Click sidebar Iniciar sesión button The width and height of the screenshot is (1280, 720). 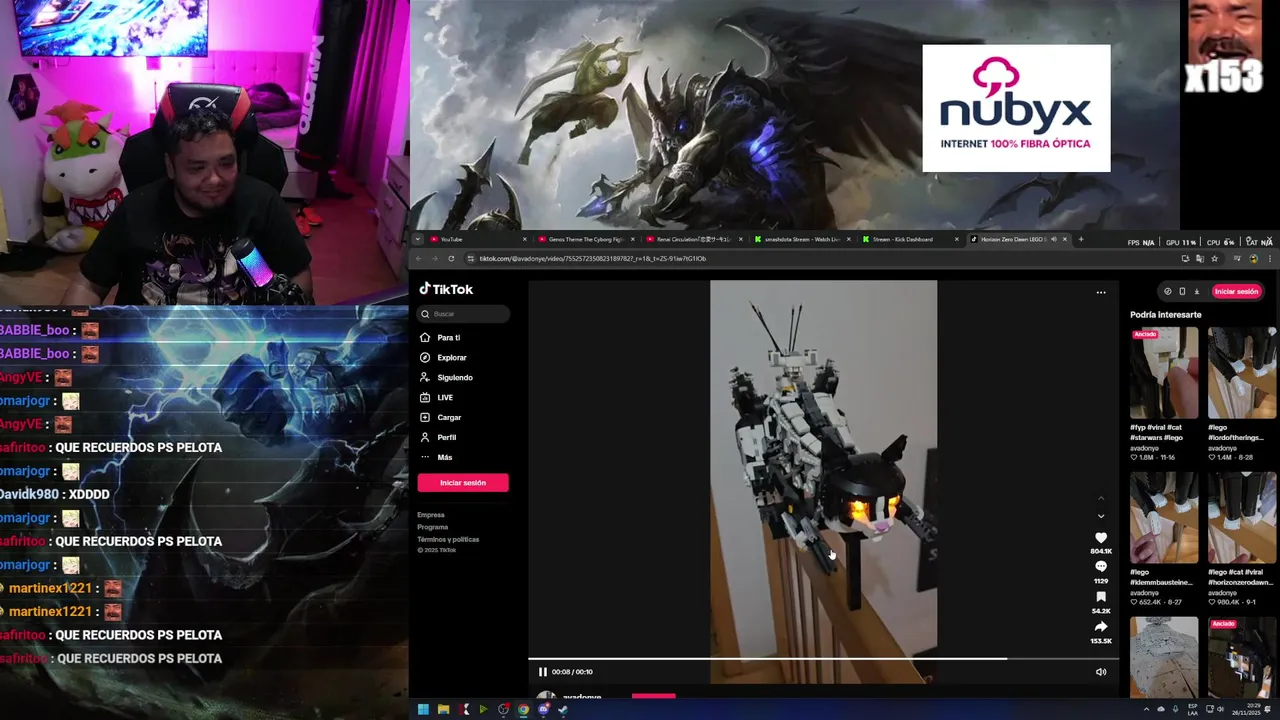463,483
